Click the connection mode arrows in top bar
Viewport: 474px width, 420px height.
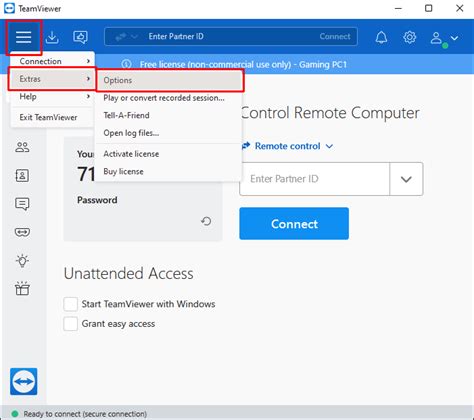(121, 37)
